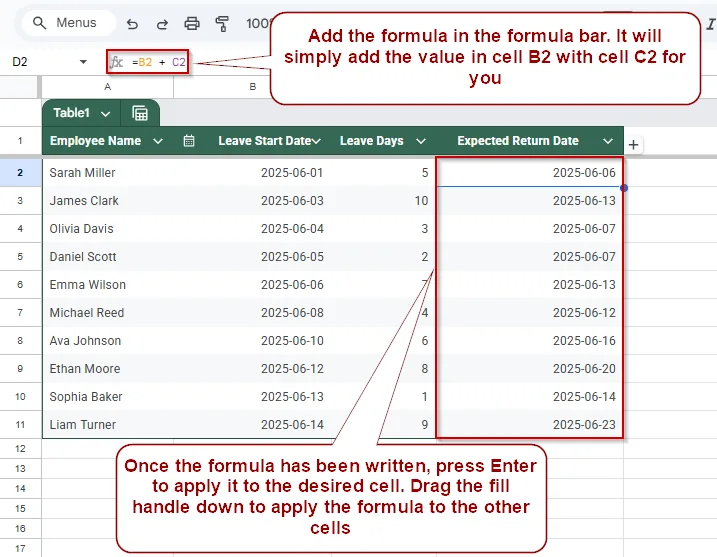This screenshot has width=717, height=557.
Task: Expand the Employee Name column dropdown
Action: 158,141
